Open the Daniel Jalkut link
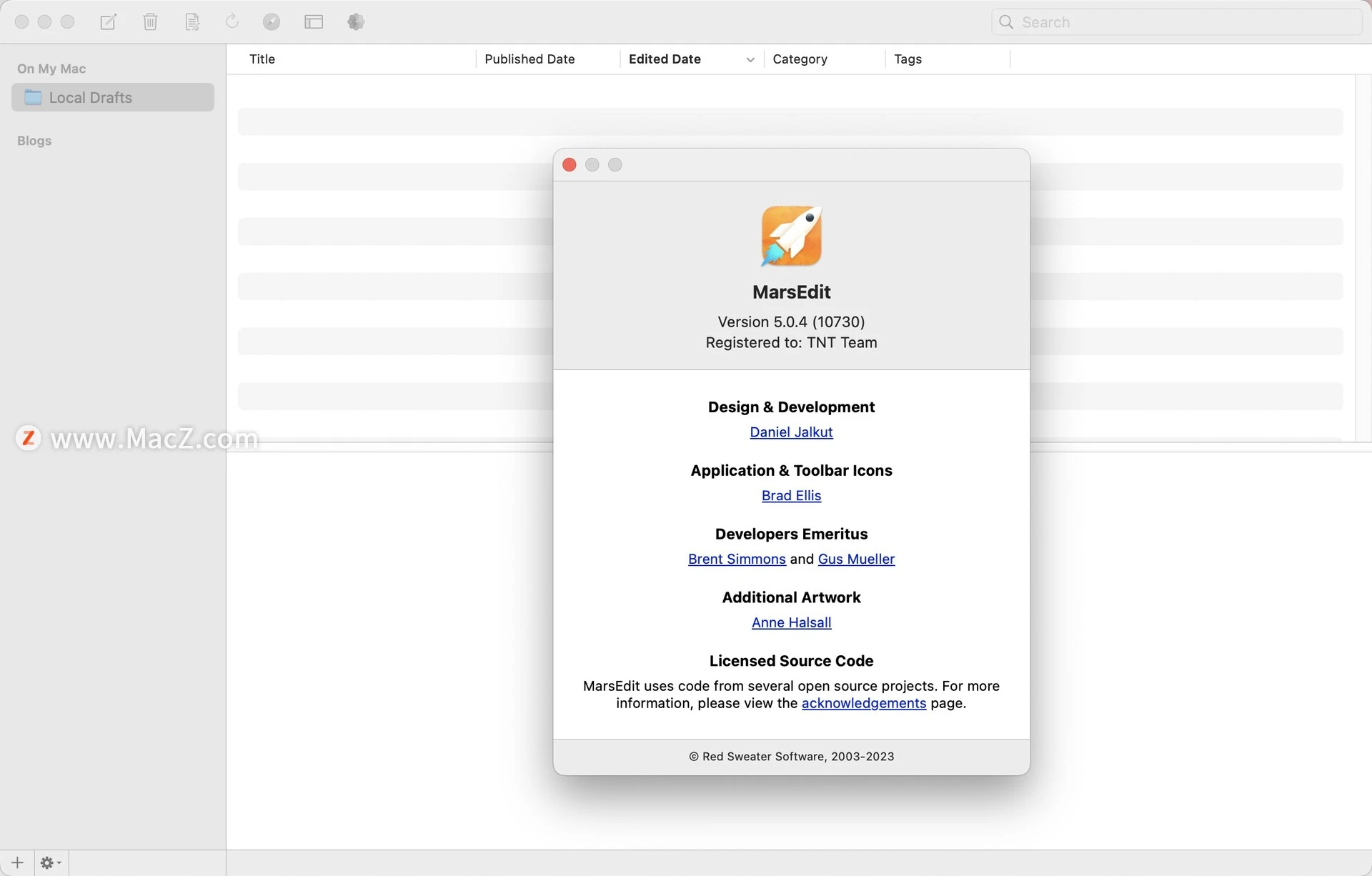Screen dimensions: 1372x876 click(x=791, y=432)
